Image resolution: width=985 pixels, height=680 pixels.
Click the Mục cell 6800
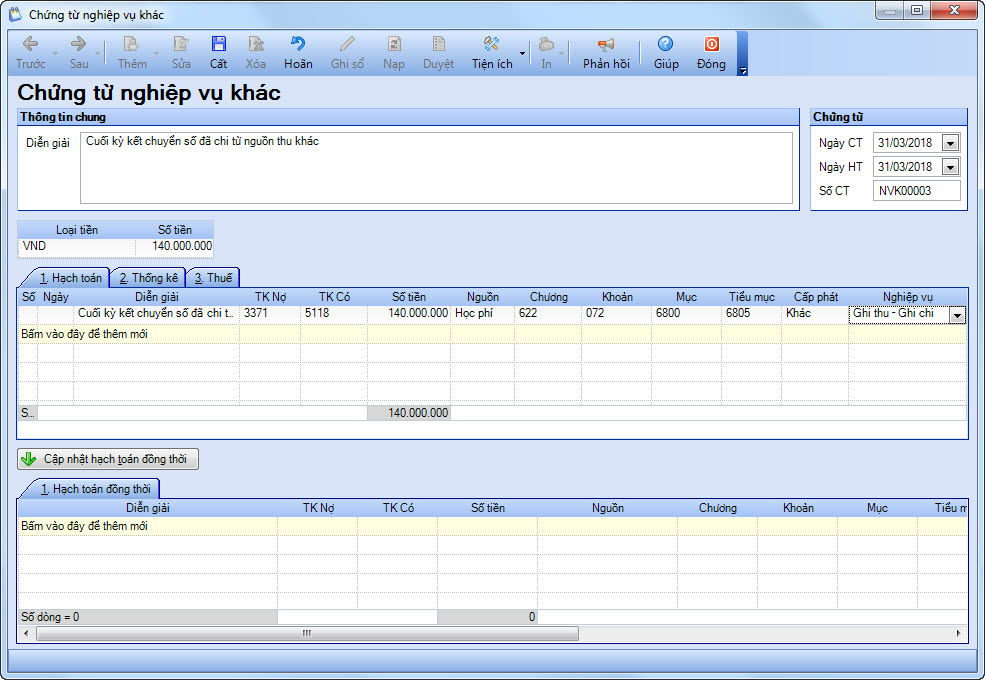point(685,313)
